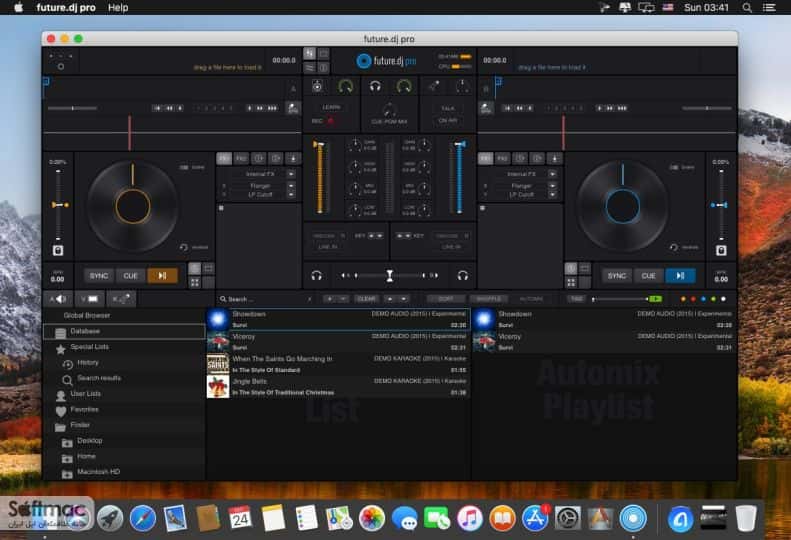Select When The Saints Go Marching In track
Image resolution: width=791 pixels, height=540 pixels.
[x=338, y=364]
